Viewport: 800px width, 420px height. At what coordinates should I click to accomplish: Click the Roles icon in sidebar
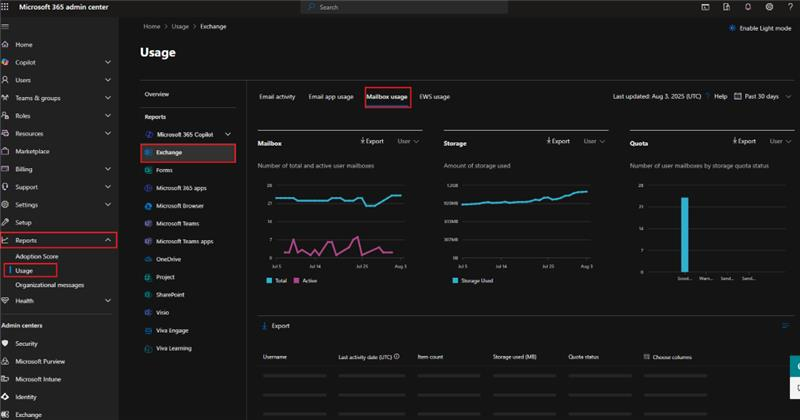[5, 116]
